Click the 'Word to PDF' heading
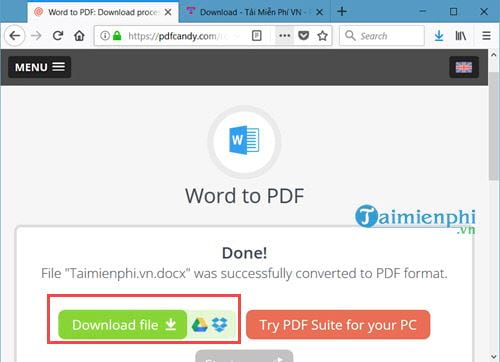Viewport: 500px width, 362px height. click(x=244, y=196)
